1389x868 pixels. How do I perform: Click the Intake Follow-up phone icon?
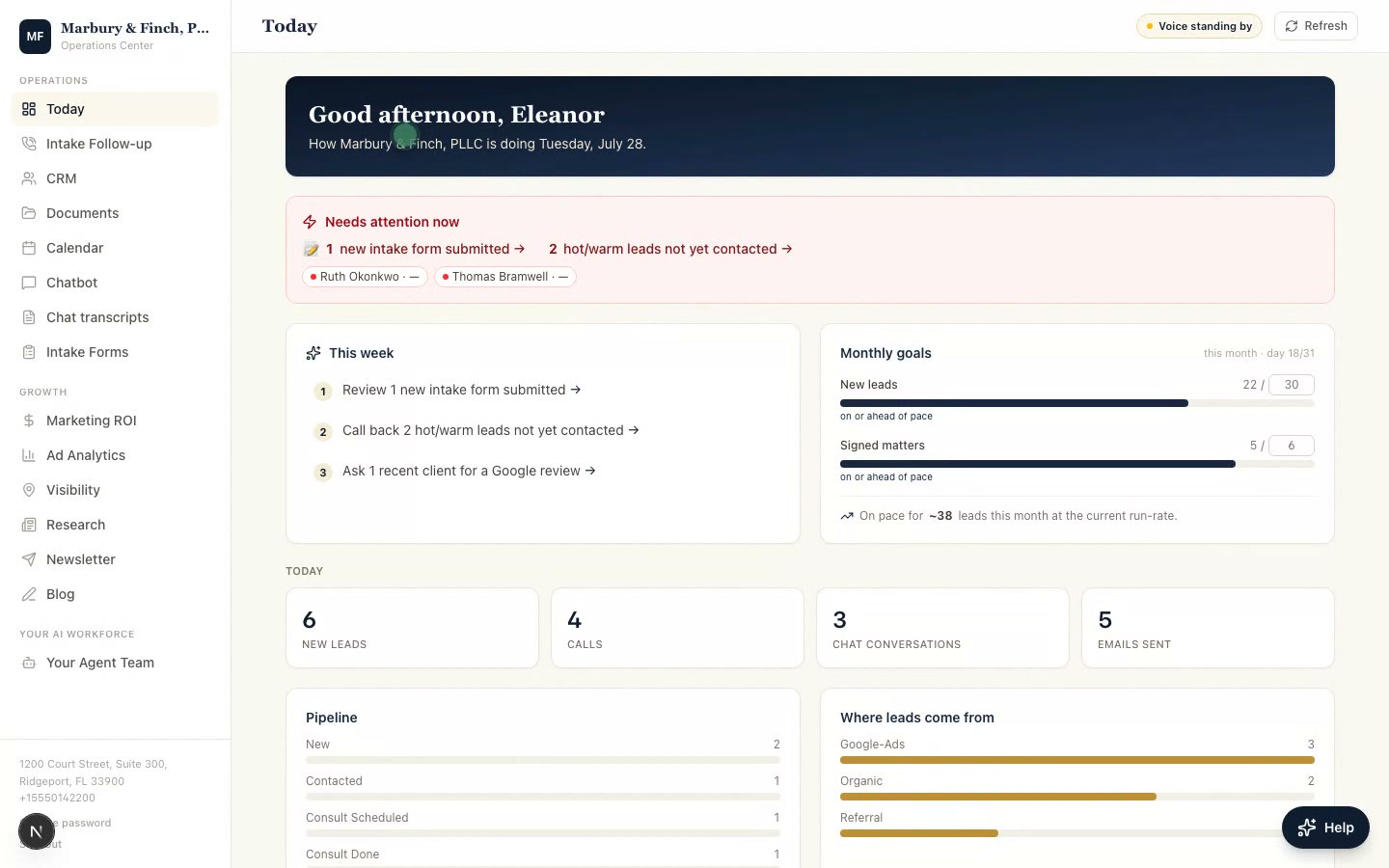[x=29, y=144]
